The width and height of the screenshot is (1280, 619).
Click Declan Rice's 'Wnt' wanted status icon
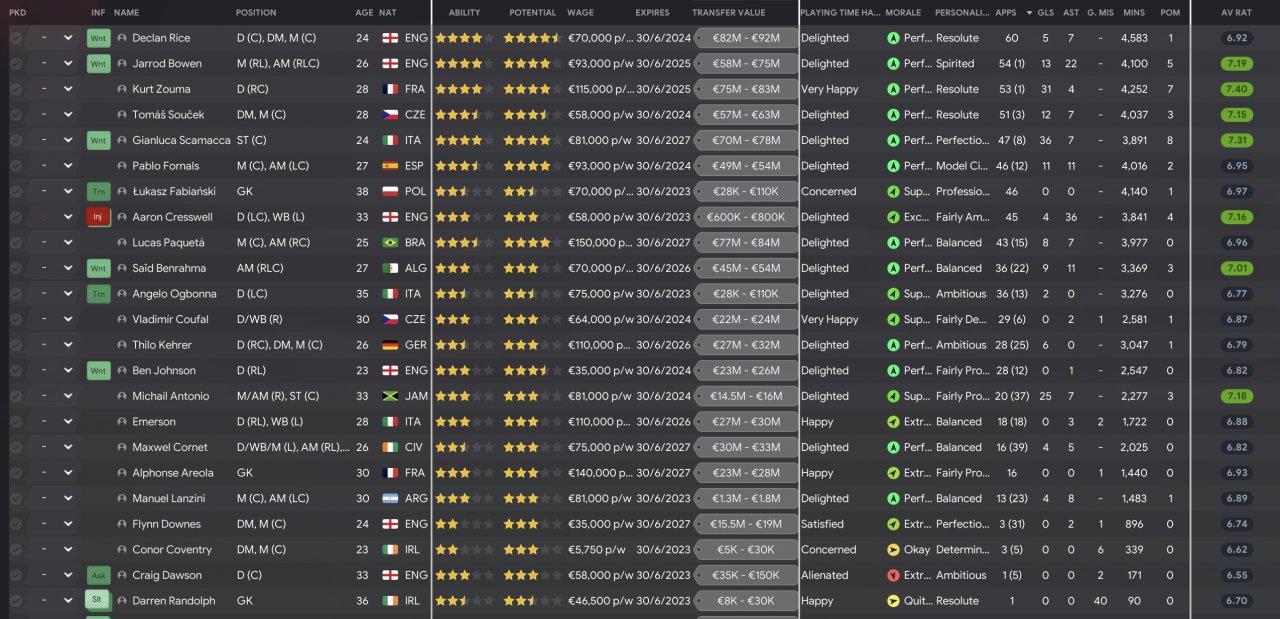(x=98, y=38)
